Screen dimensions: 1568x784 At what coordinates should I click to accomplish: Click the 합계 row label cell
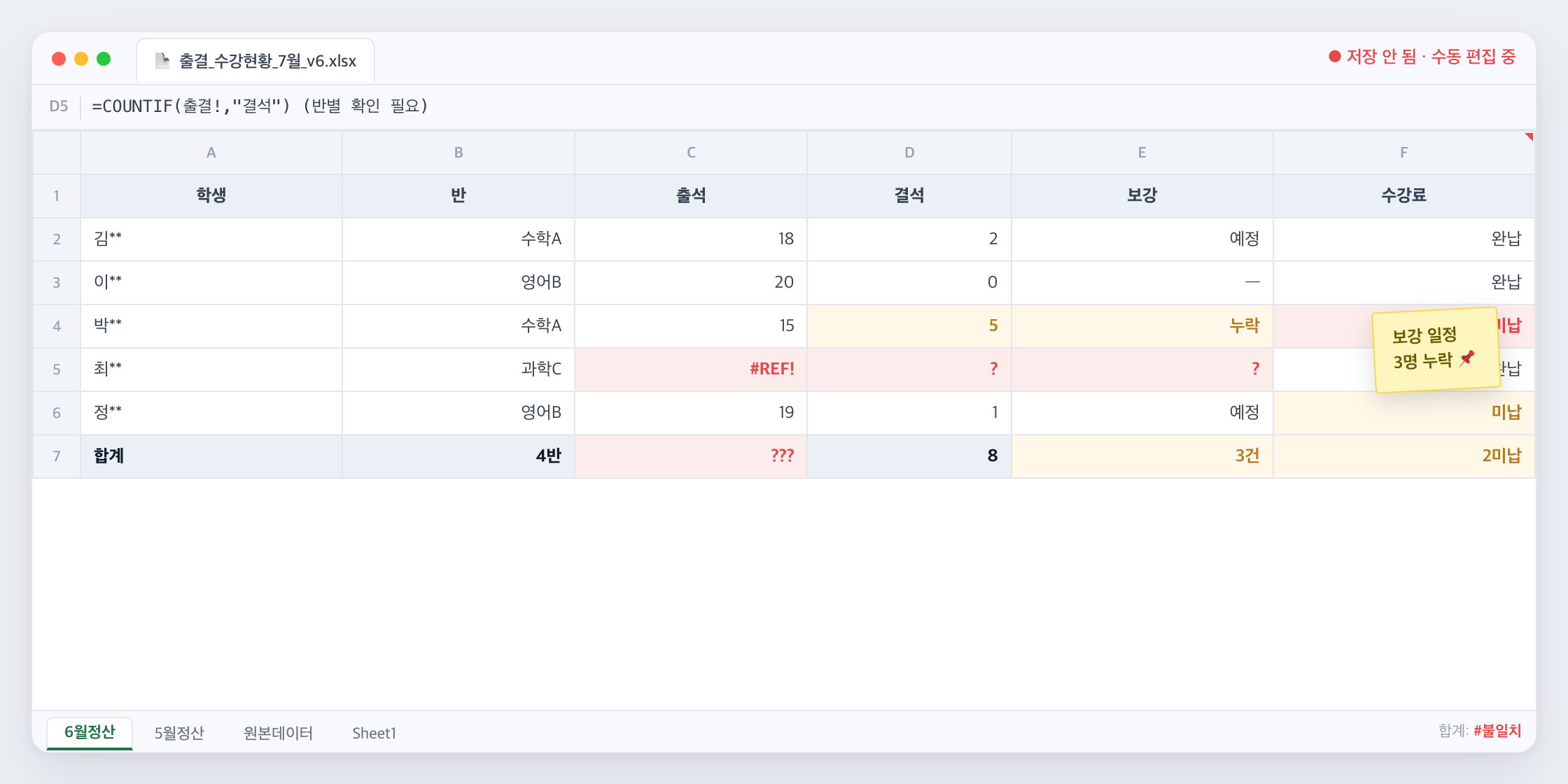click(x=211, y=456)
